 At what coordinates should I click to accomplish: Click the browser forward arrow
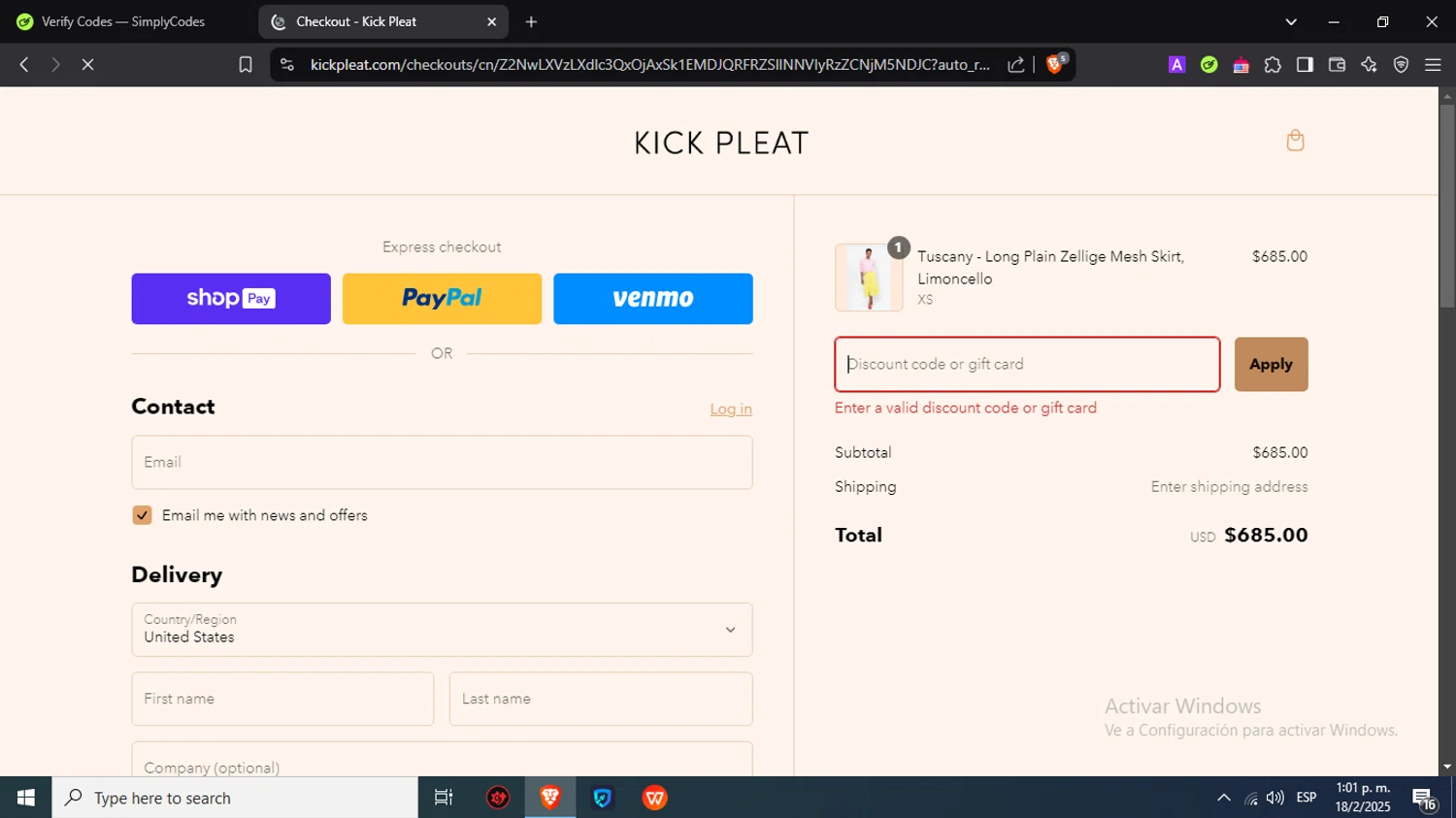click(55, 65)
